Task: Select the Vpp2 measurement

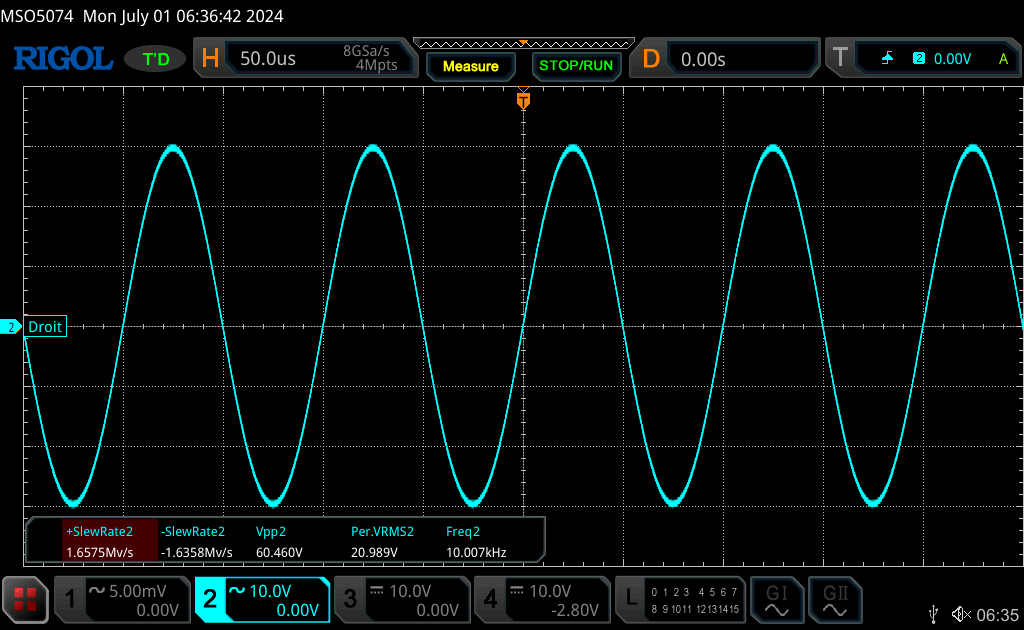Action: pyautogui.click(x=271, y=532)
